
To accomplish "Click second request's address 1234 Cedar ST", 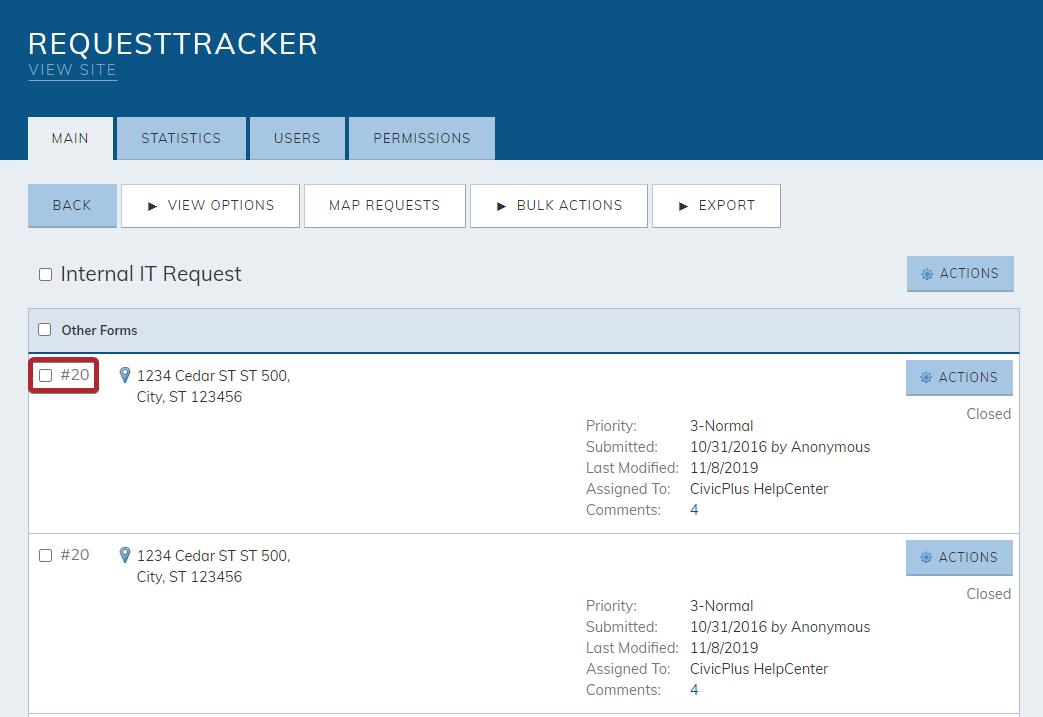I will (214, 566).
